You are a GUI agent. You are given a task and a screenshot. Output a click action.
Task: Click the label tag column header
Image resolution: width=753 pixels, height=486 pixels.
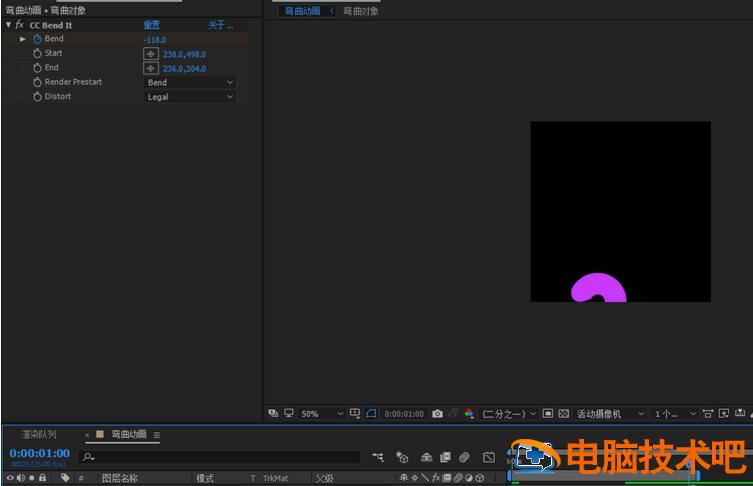tap(65, 477)
